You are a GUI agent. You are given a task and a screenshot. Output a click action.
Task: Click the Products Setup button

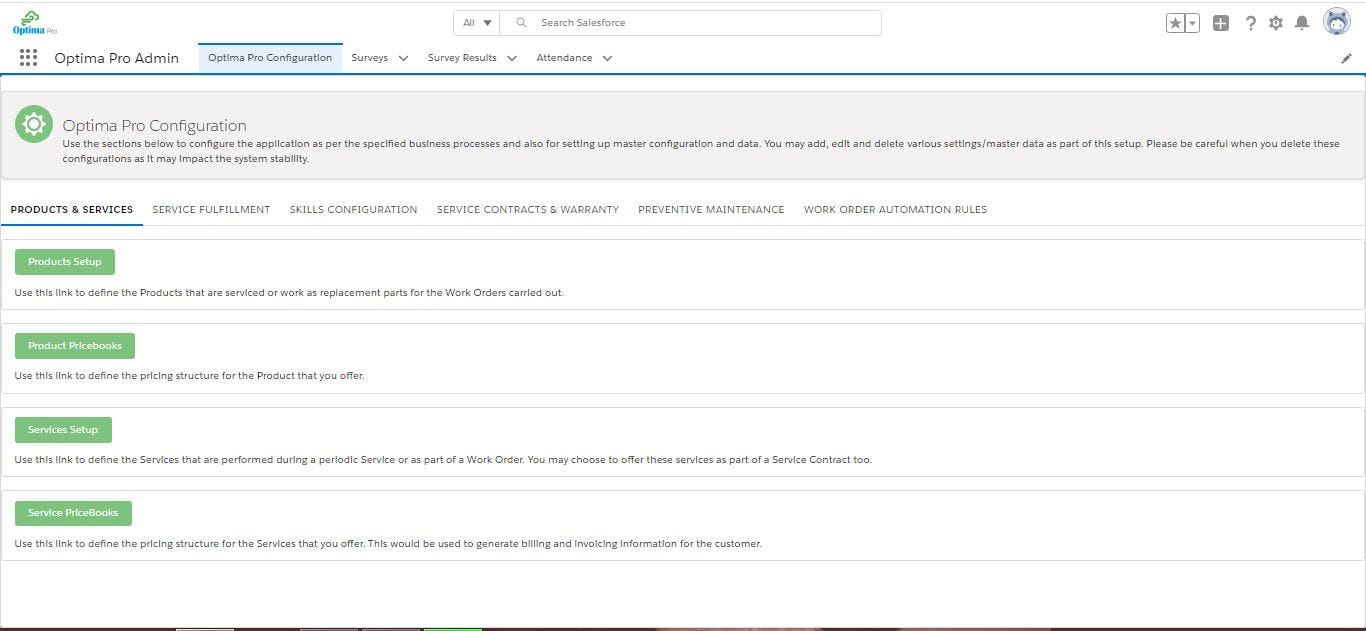point(64,261)
